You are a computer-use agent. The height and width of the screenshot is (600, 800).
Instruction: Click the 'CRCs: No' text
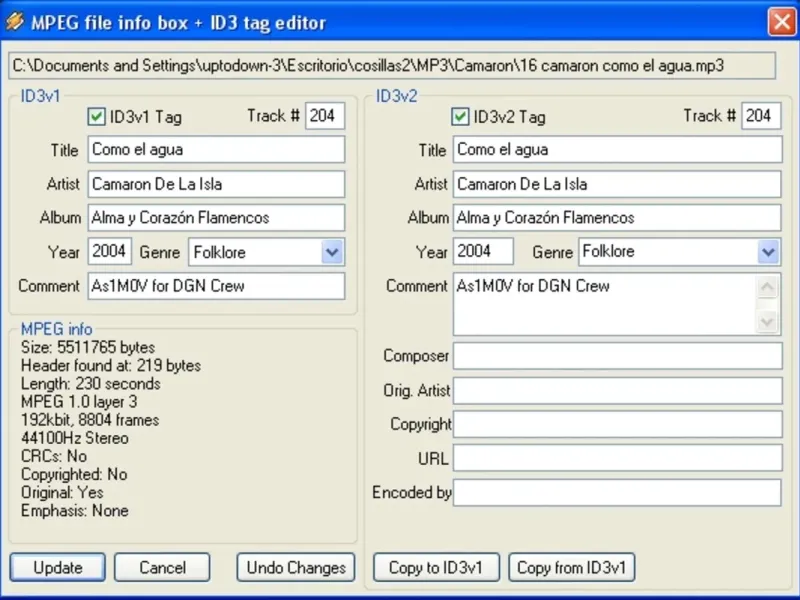tap(54, 456)
